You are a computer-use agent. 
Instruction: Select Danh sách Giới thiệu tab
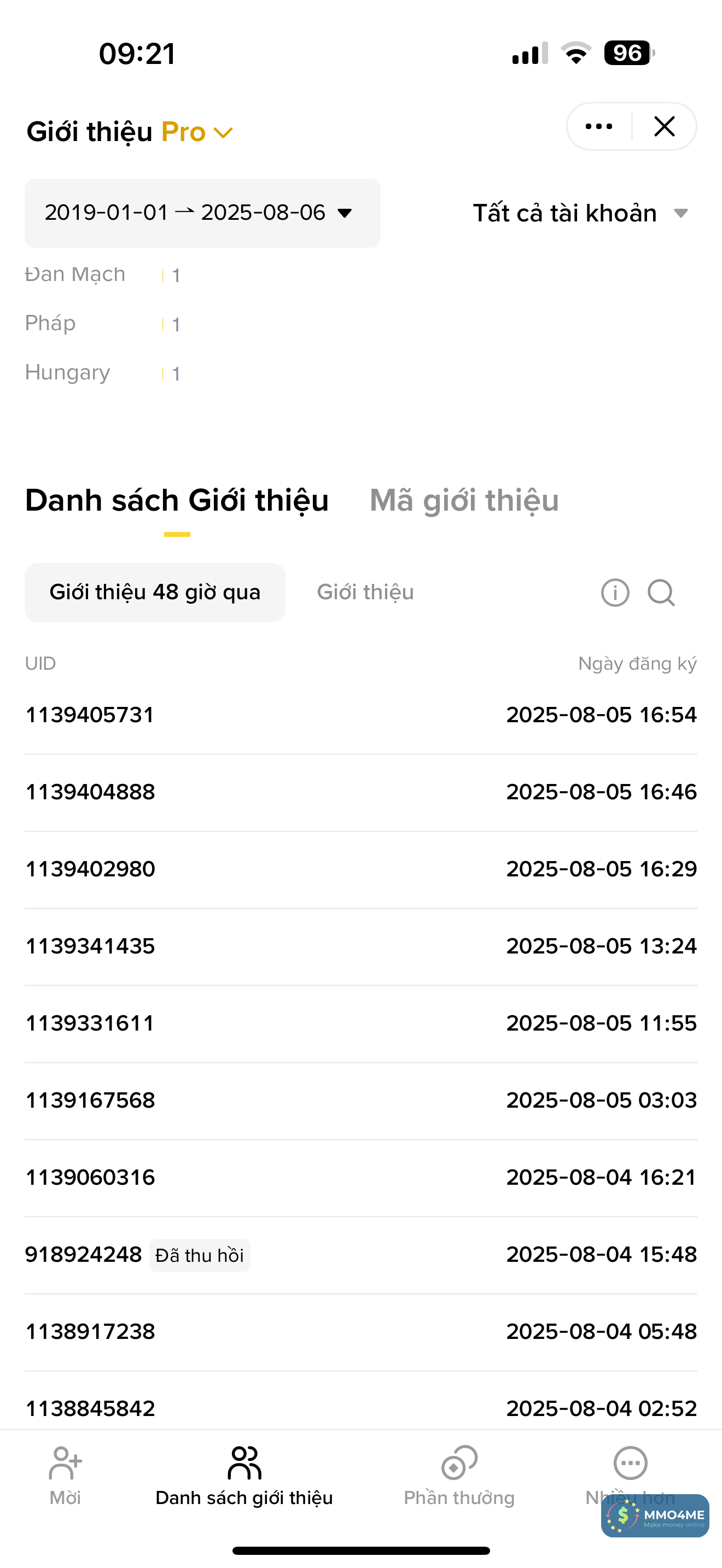(177, 500)
